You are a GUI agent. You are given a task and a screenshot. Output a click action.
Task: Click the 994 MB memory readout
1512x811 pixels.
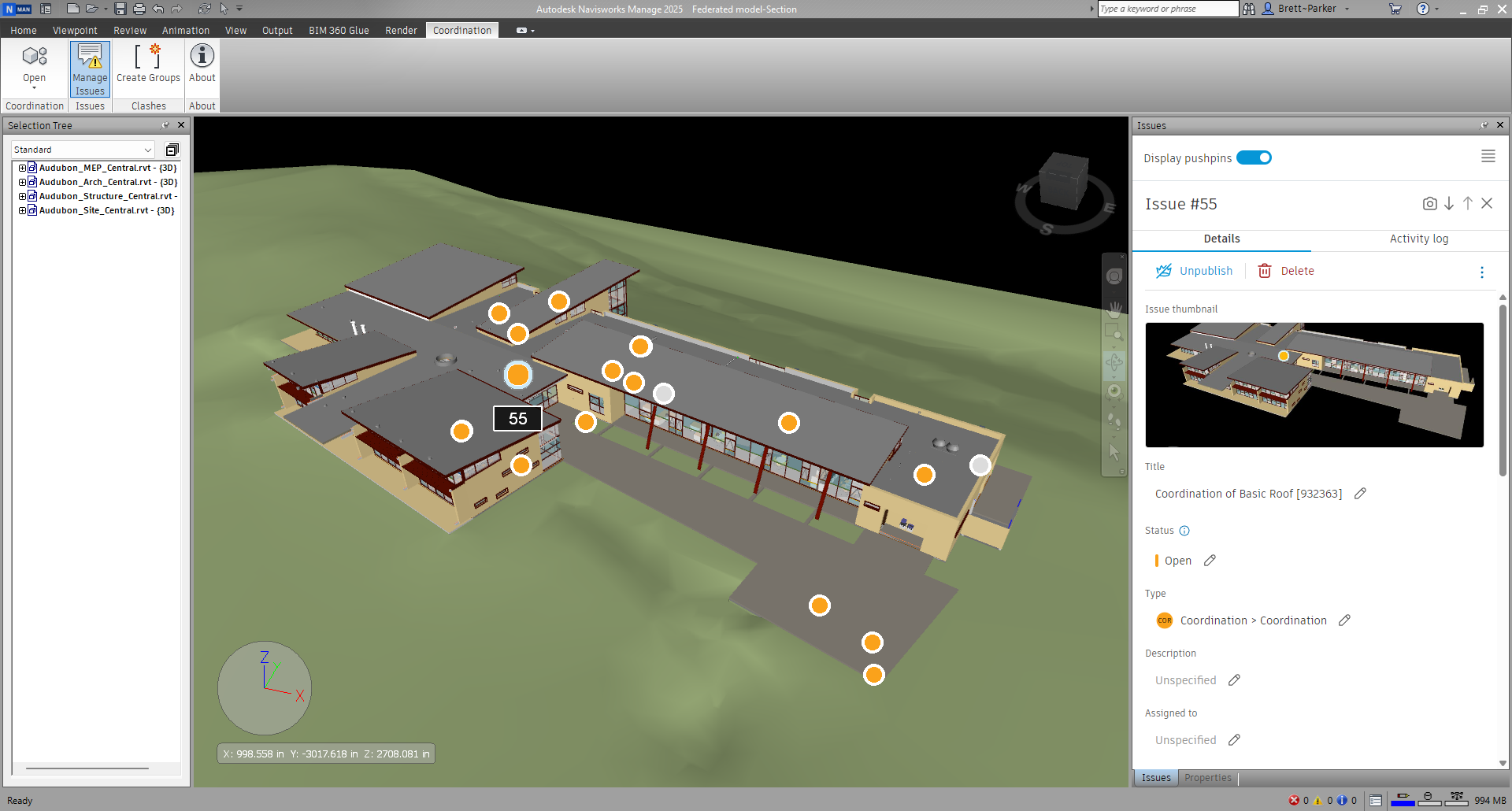(x=1490, y=801)
